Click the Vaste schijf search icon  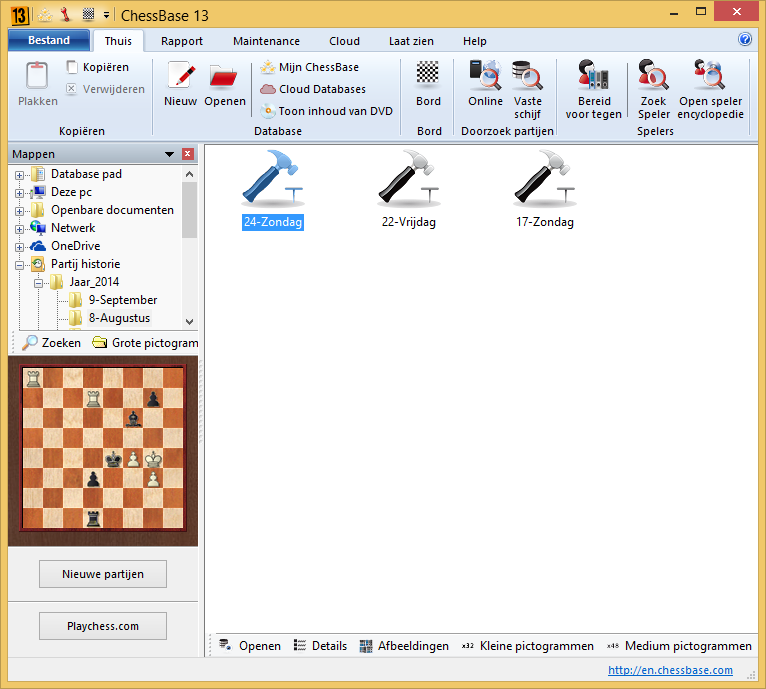(527, 75)
